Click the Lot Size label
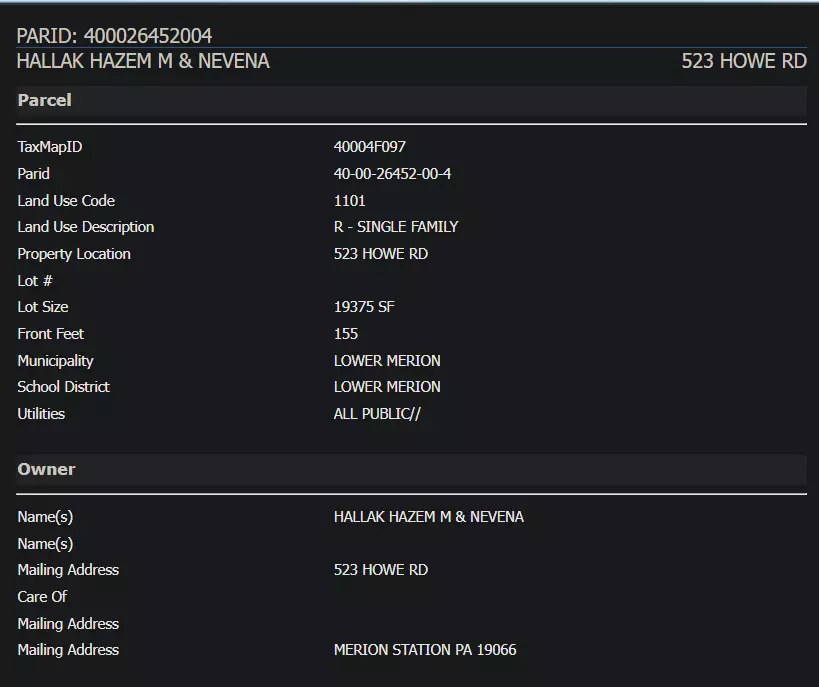The width and height of the screenshot is (819, 687). 43,307
